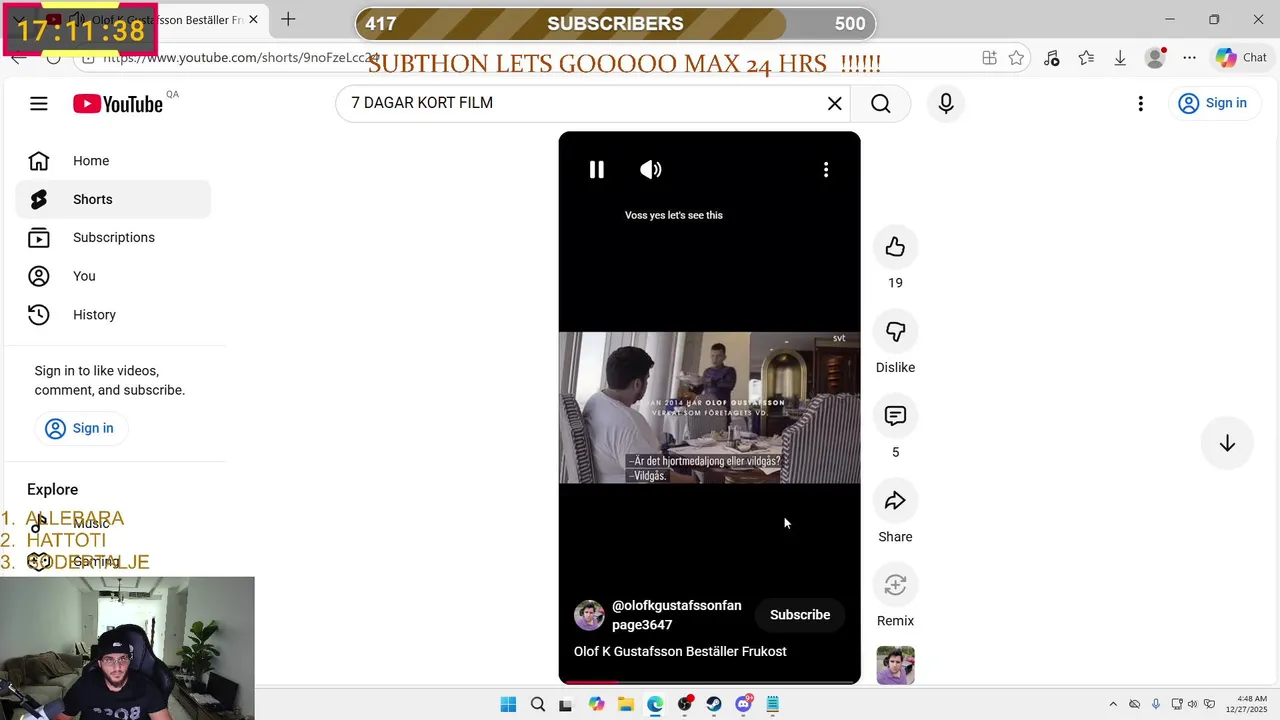Open Task View on the taskbar
1280x720 pixels.
tap(566, 704)
